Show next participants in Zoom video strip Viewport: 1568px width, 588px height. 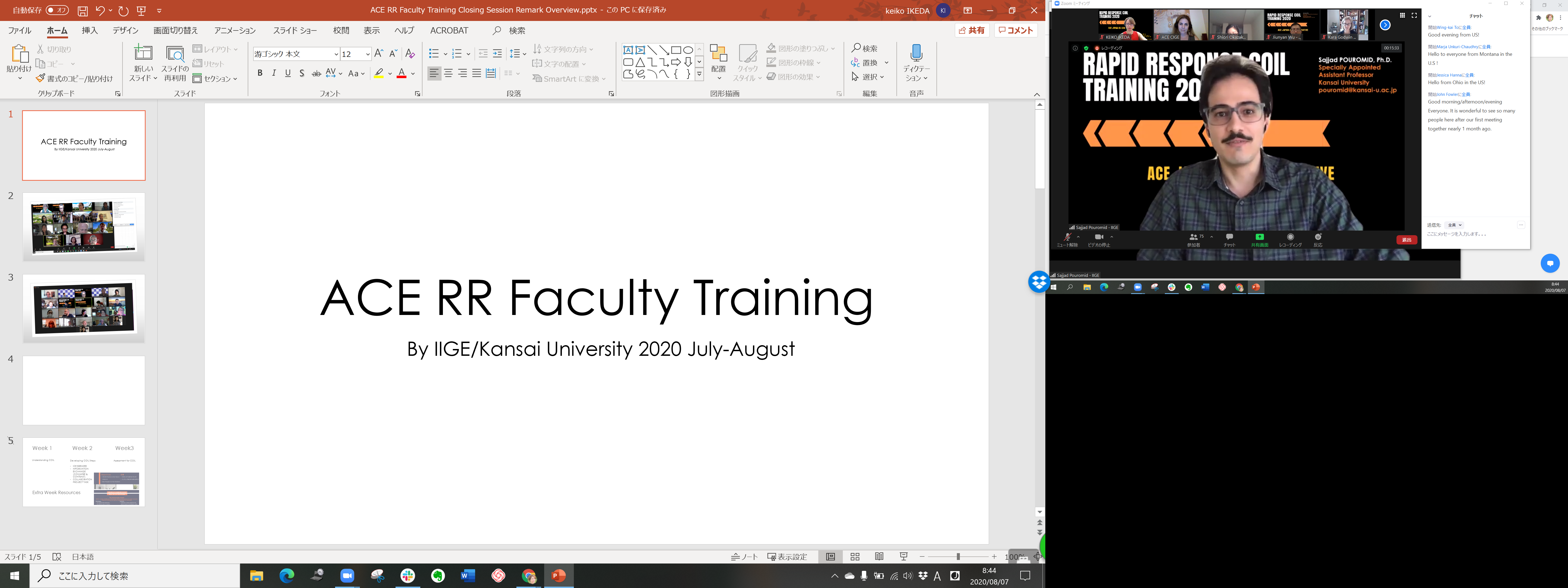pyautogui.click(x=1385, y=25)
